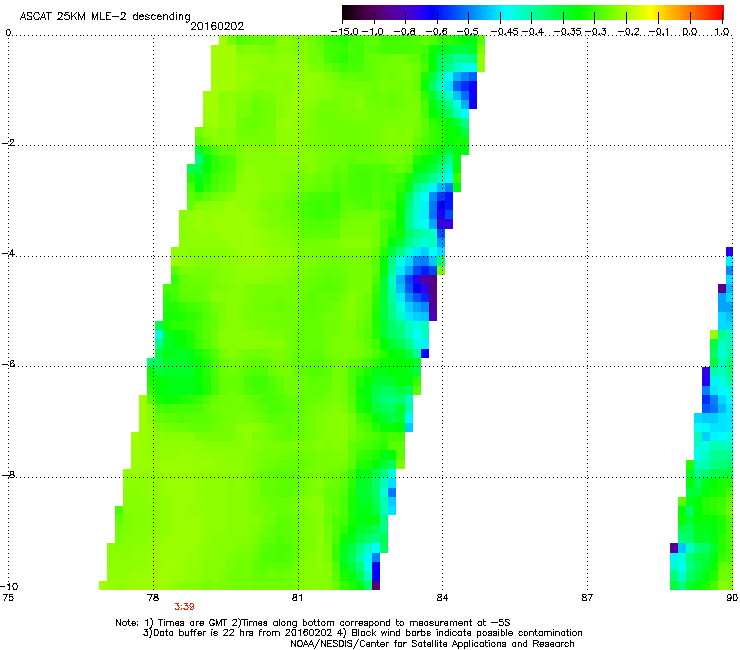Click the color bar label '-0.2'
740x650 pixels.
click(x=629, y=32)
